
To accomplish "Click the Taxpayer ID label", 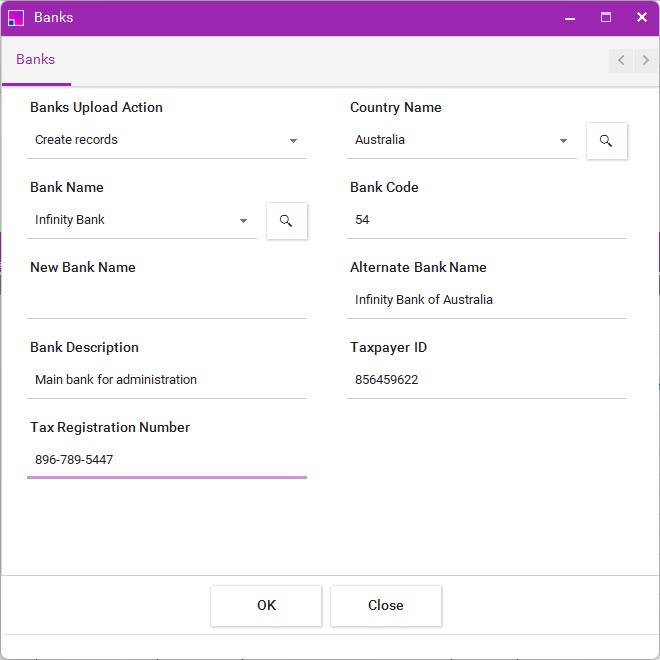I will click(x=389, y=347).
